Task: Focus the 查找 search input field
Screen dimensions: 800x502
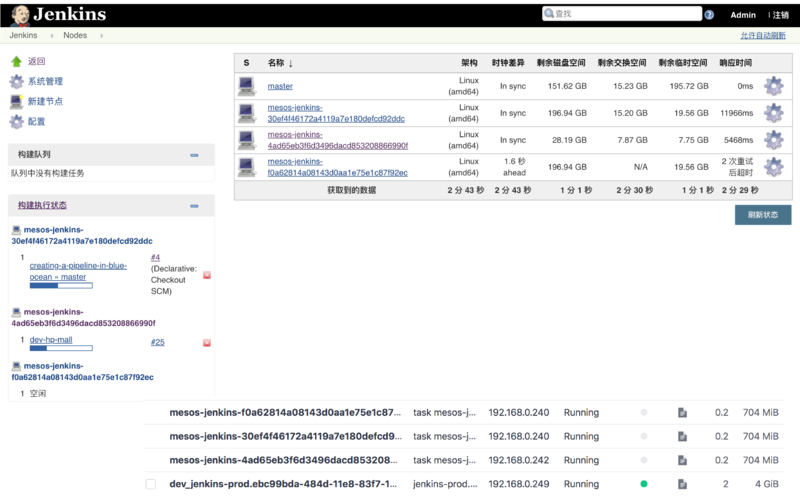Action: 622,14
